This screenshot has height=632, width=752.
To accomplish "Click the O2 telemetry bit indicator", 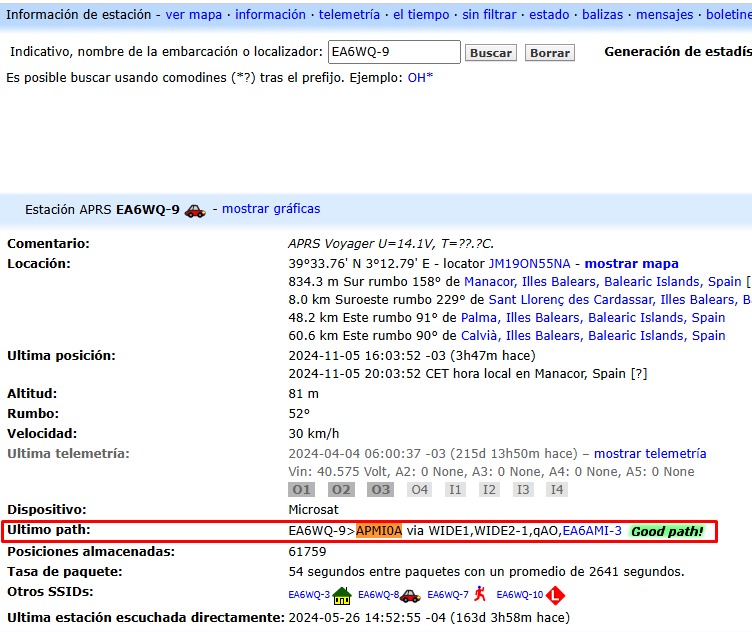I will tap(341, 490).
